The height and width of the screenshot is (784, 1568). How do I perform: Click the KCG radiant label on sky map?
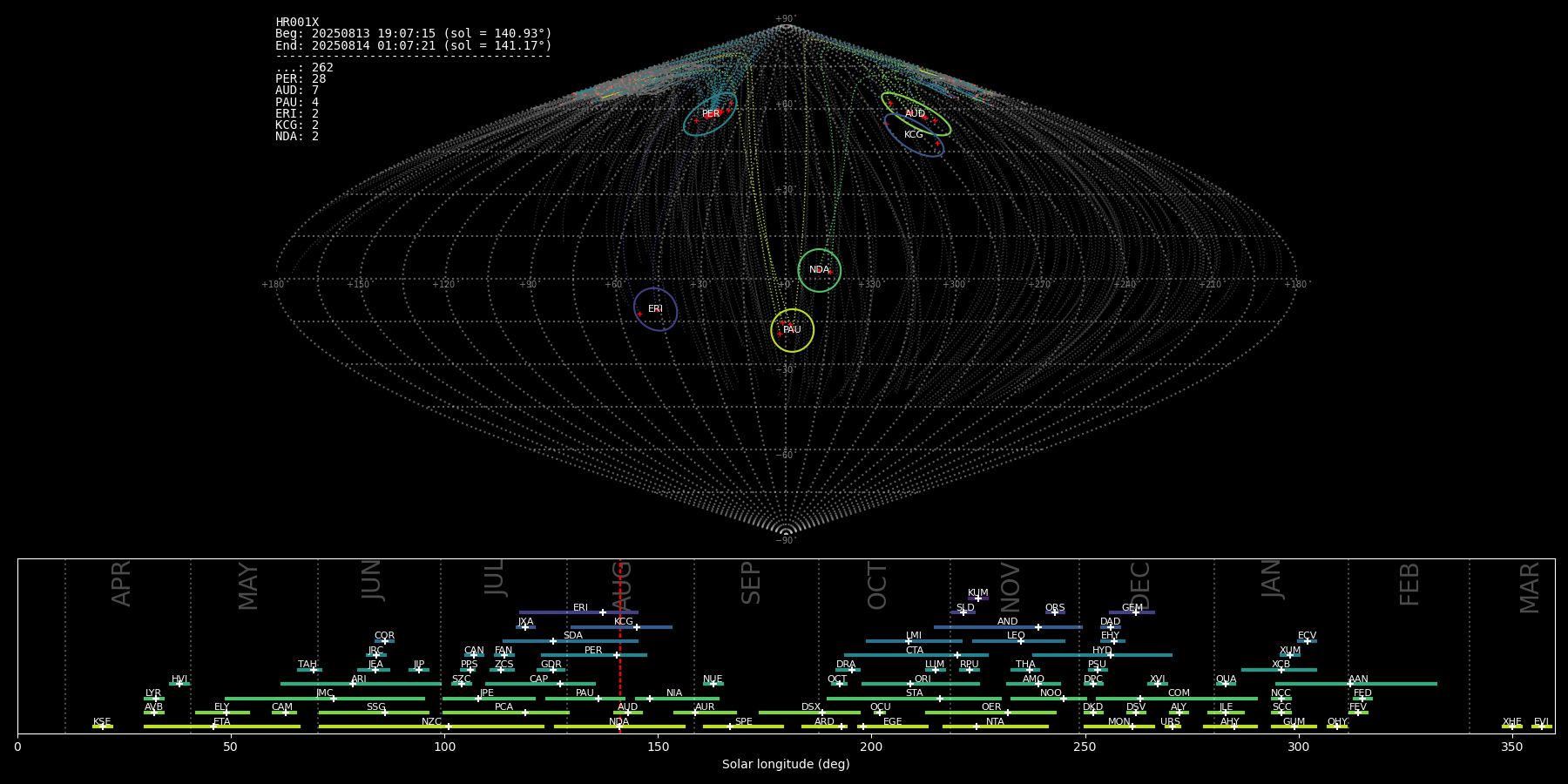[x=913, y=135]
